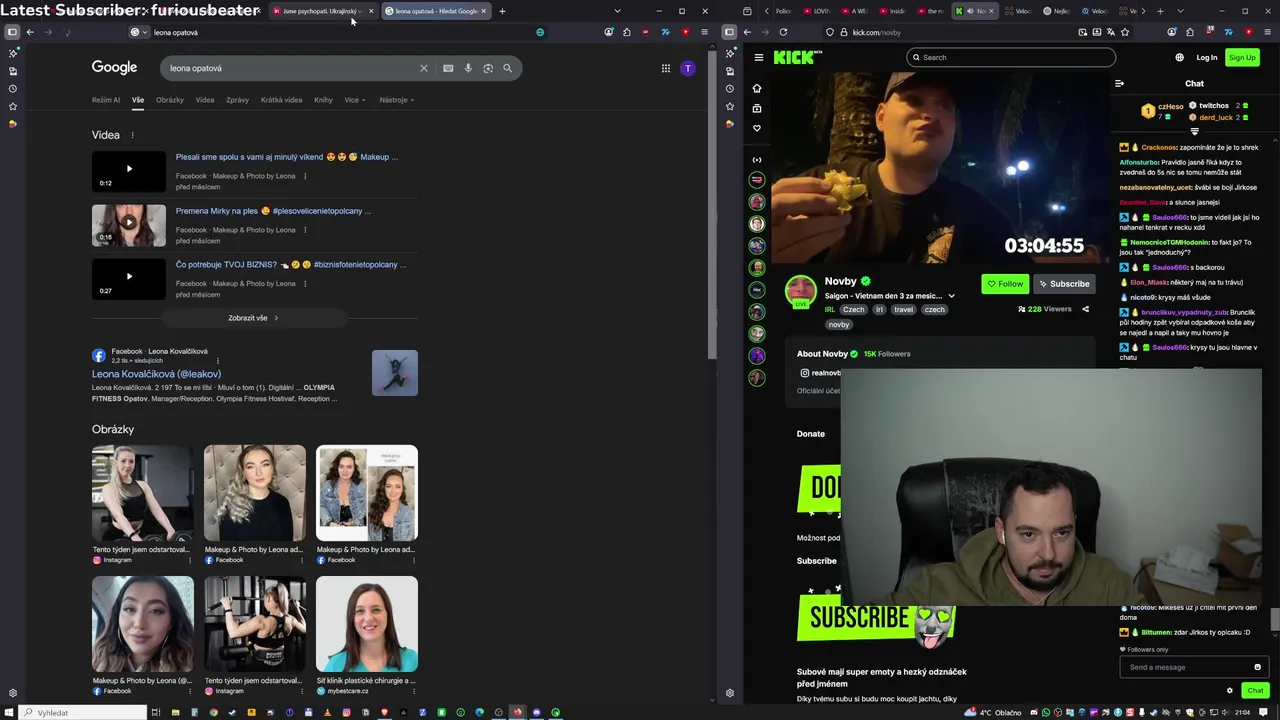This screenshot has height=720, width=1280.
Task: Follow the Novby channel
Action: pyautogui.click(x=1005, y=284)
